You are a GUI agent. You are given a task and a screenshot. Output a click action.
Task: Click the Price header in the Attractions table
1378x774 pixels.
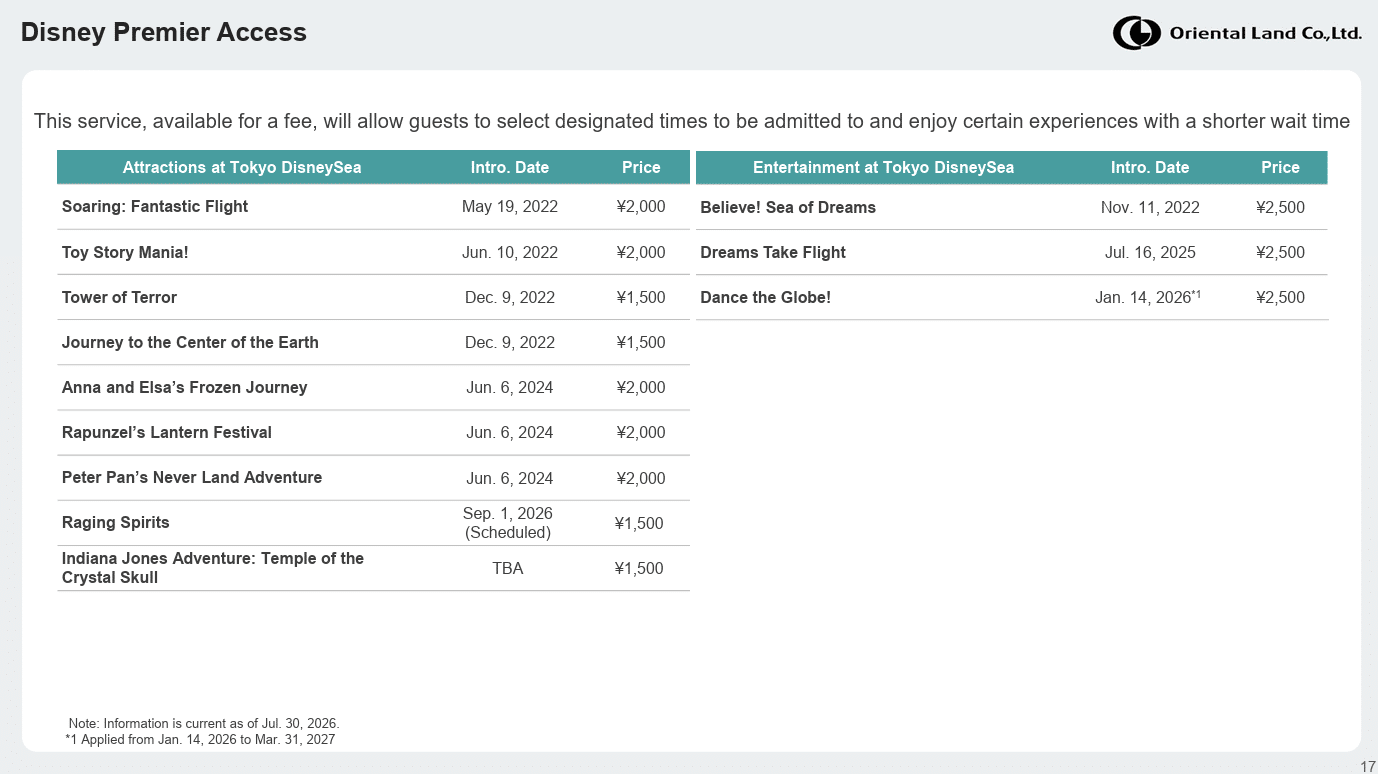pos(641,167)
